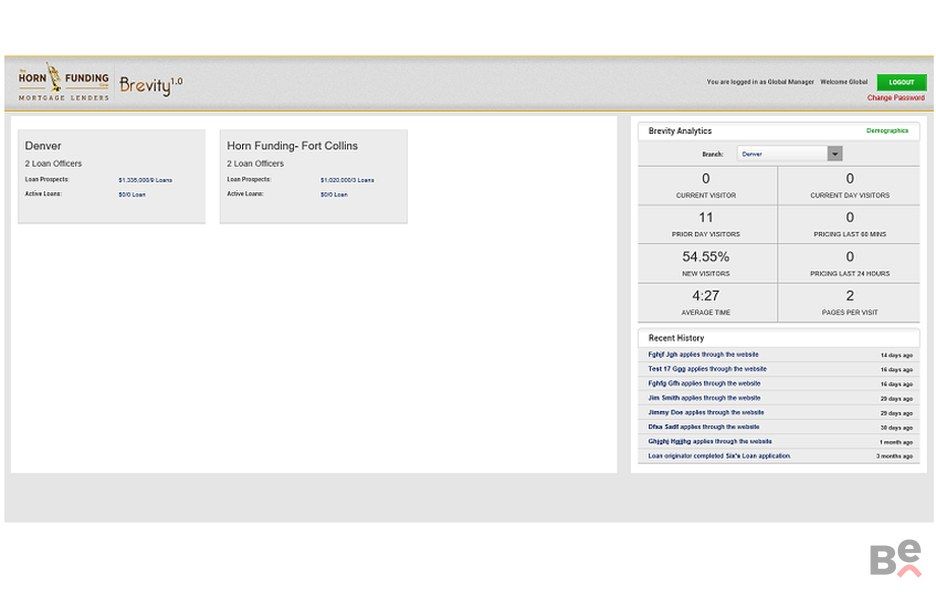Open Jimmy Doe history entry

pos(706,412)
